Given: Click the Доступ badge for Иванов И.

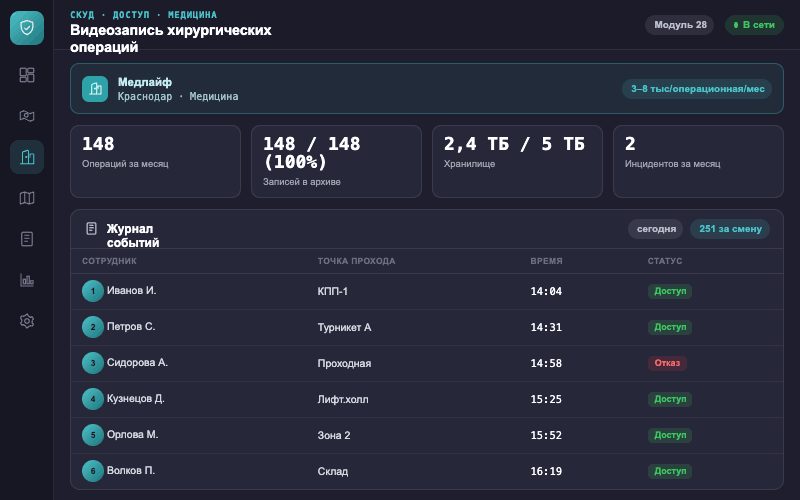Looking at the screenshot, I should 670,291.
